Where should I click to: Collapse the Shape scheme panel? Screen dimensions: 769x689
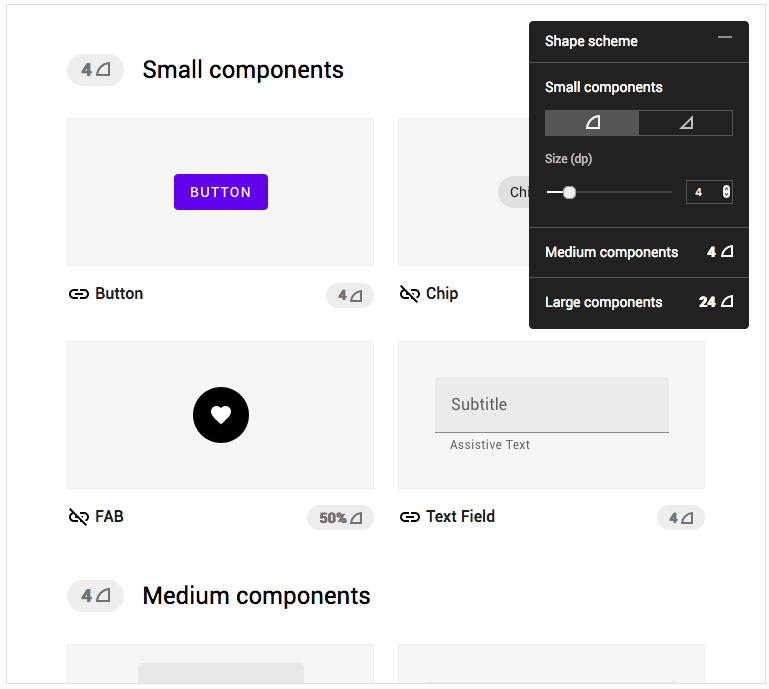tap(725, 38)
